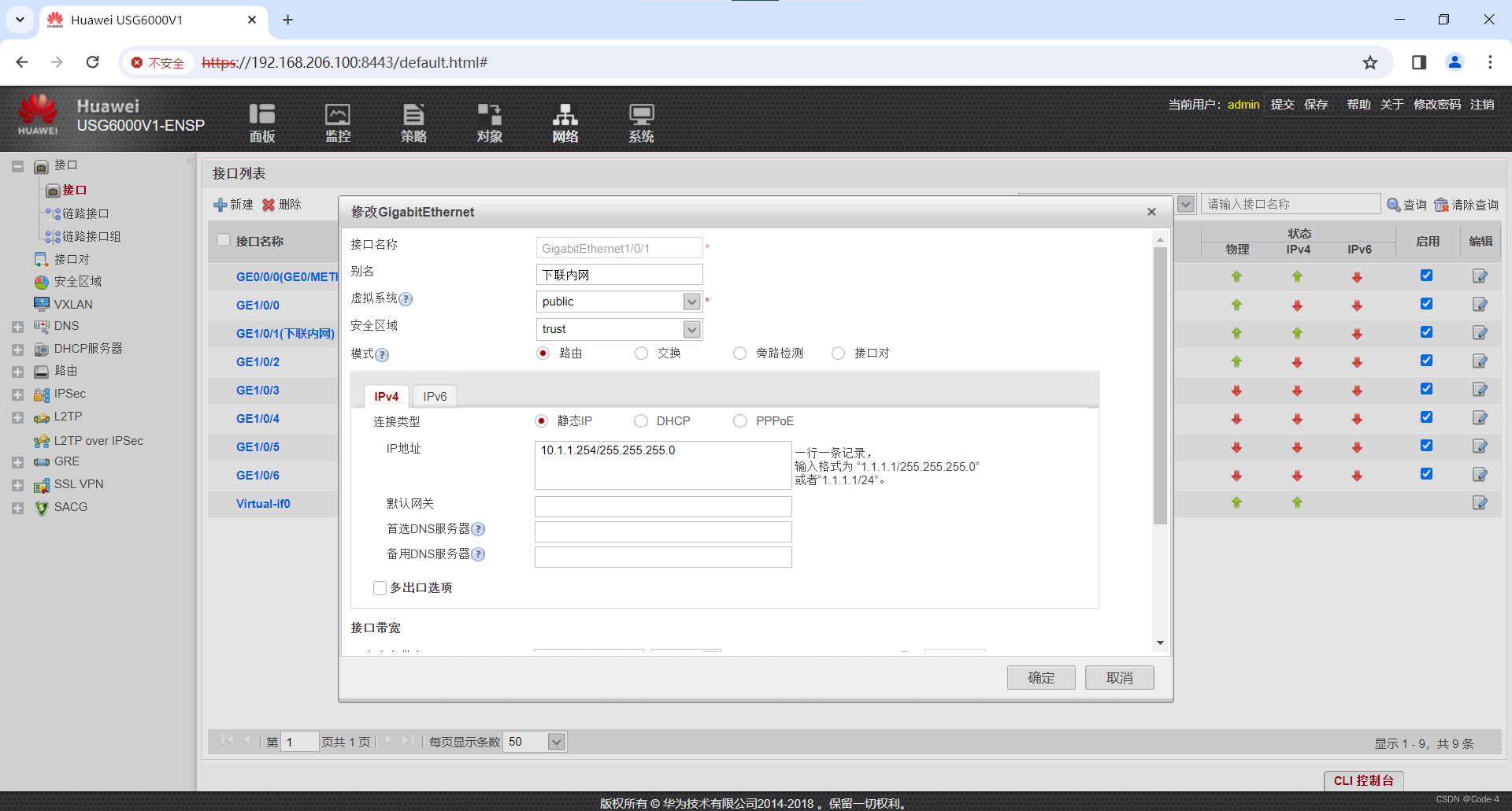Select PPPoE connection type
Image resolution: width=1512 pixels, height=811 pixels.
pyautogui.click(x=739, y=421)
